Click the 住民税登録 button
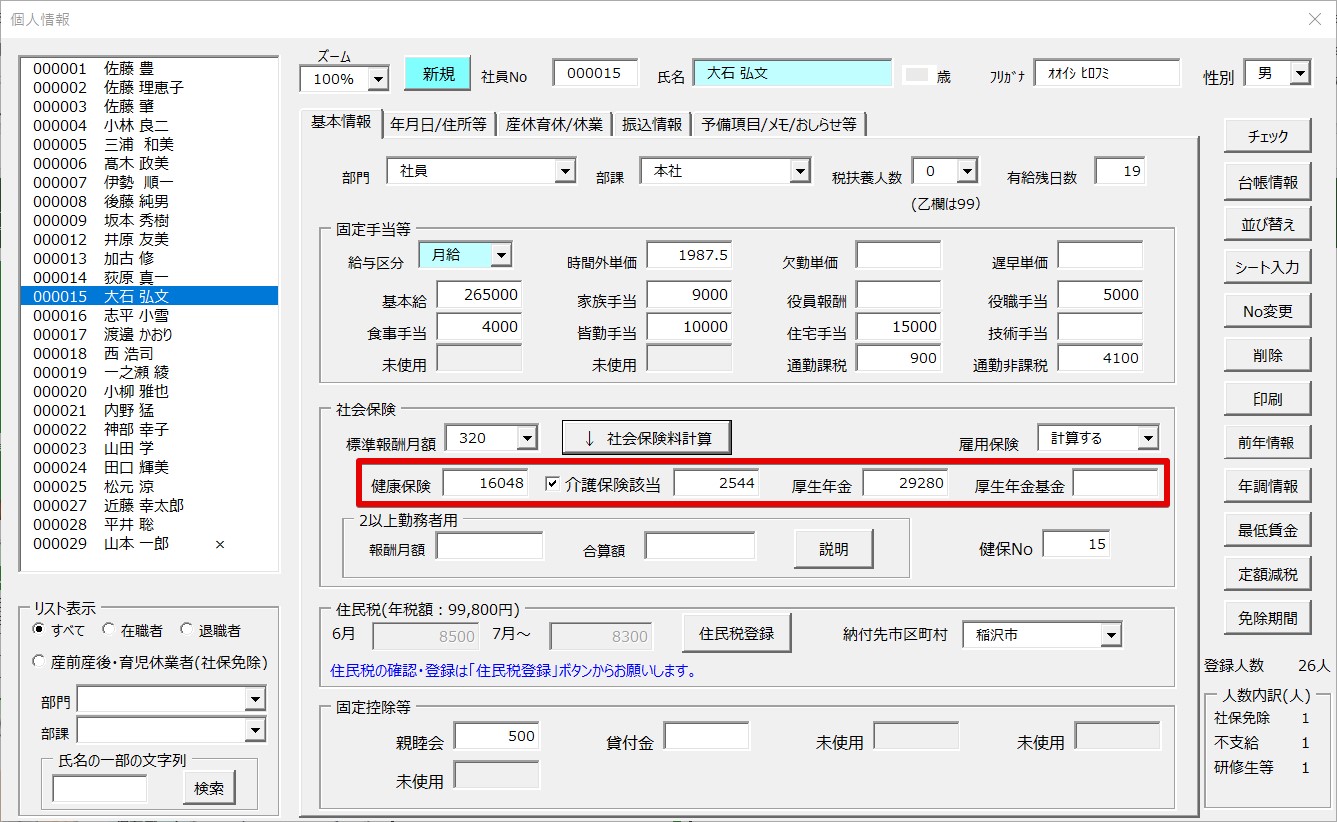 pyautogui.click(x=736, y=633)
